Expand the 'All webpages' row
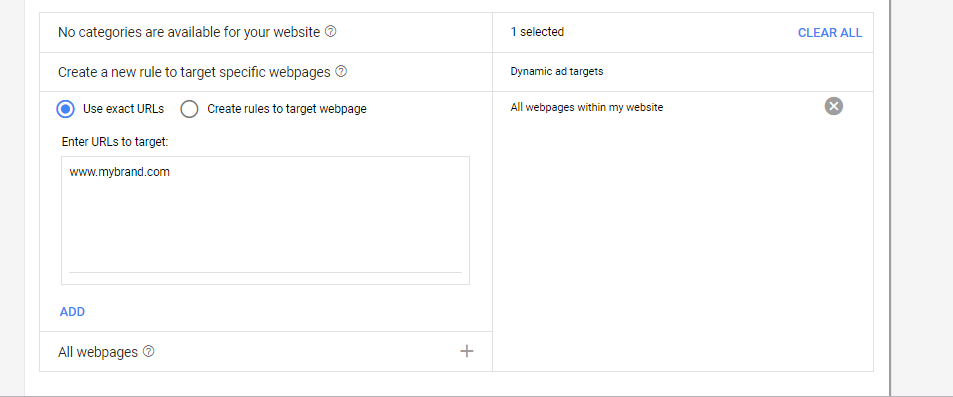Image resolution: width=953 pixels, height=397 pixels. tap(266, 351)
